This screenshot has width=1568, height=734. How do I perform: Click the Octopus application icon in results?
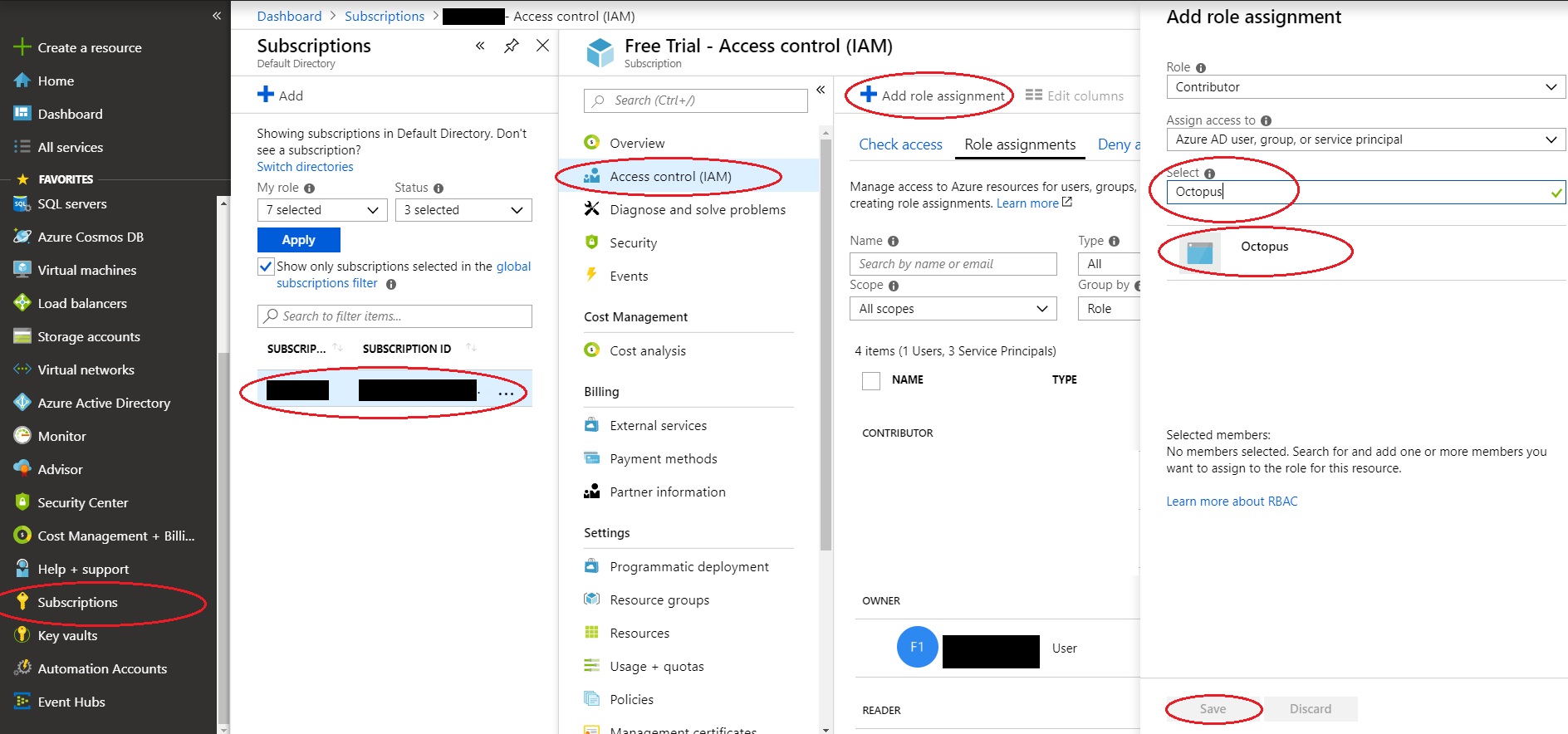(1199, 252)
